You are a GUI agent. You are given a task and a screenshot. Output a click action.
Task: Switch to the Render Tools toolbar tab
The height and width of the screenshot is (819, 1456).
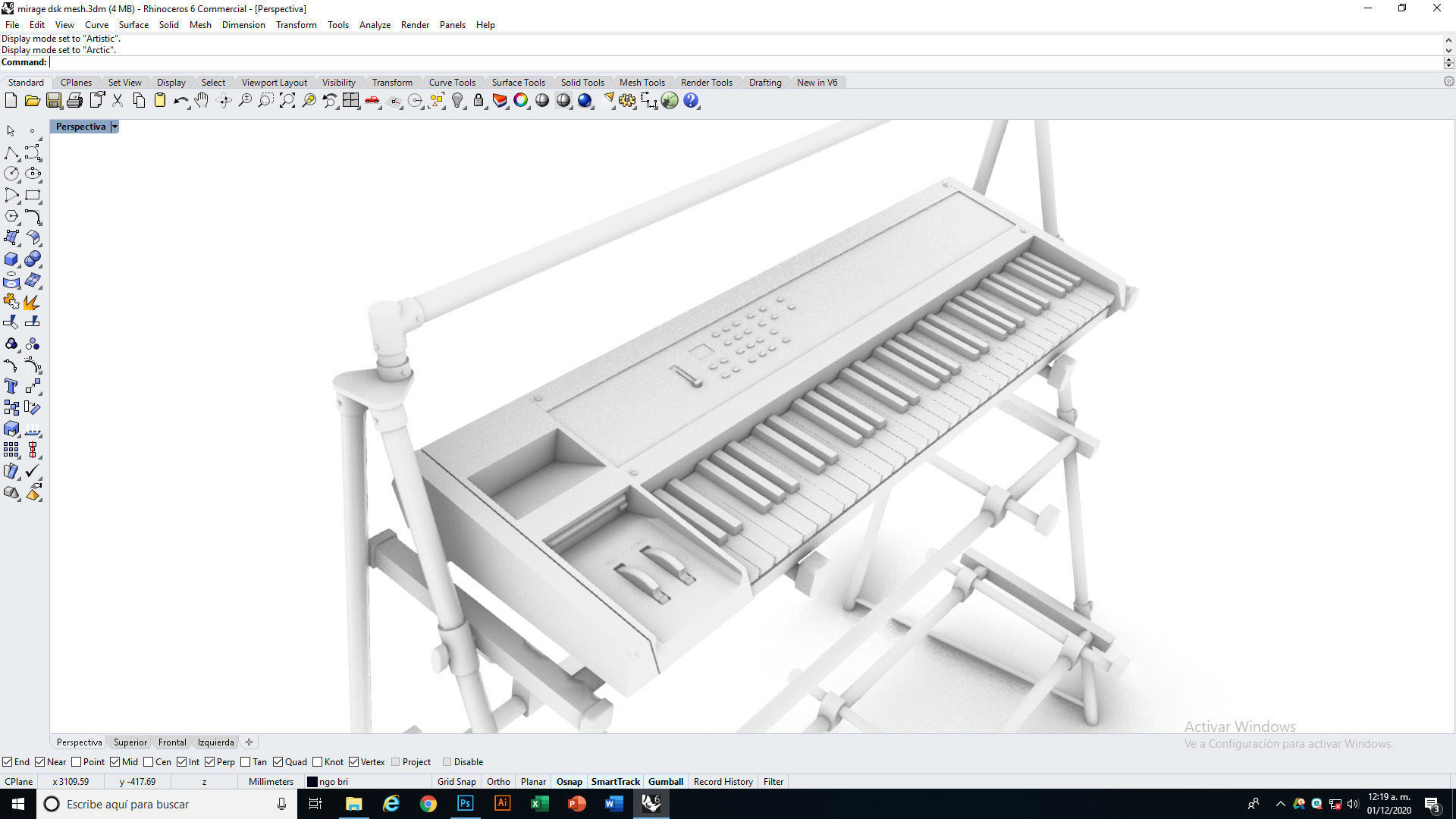[706, 82]
